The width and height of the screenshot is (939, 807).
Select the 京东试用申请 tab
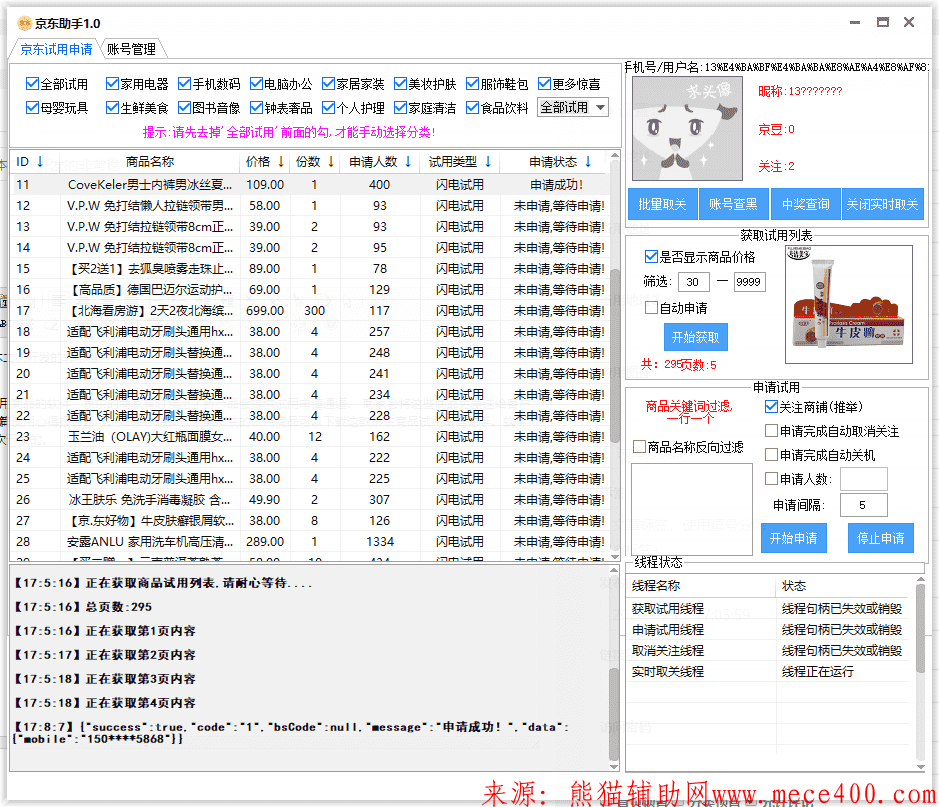pyautogui.click(x=56, y=49)
